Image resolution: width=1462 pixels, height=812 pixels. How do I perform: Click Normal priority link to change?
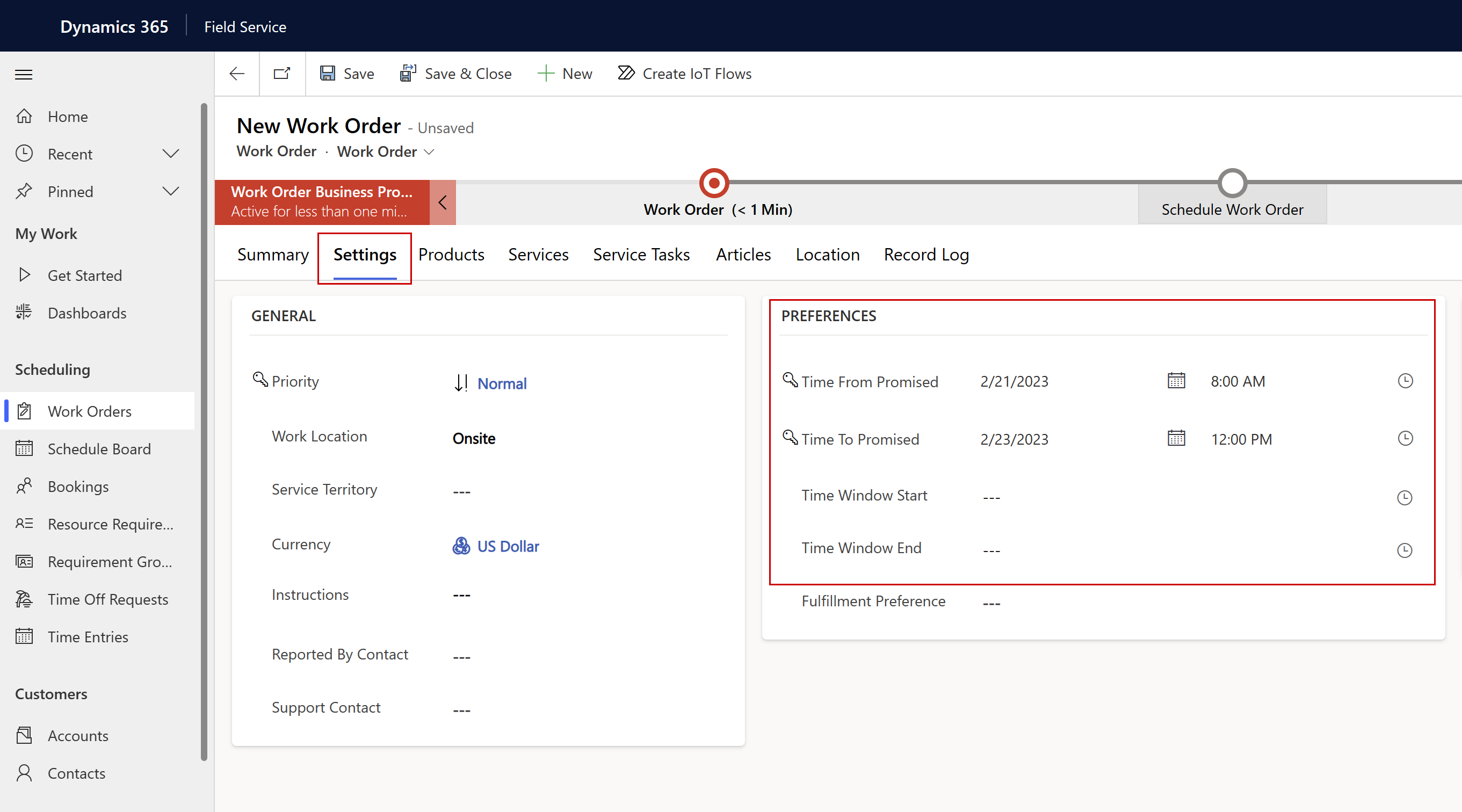point(502,382)
